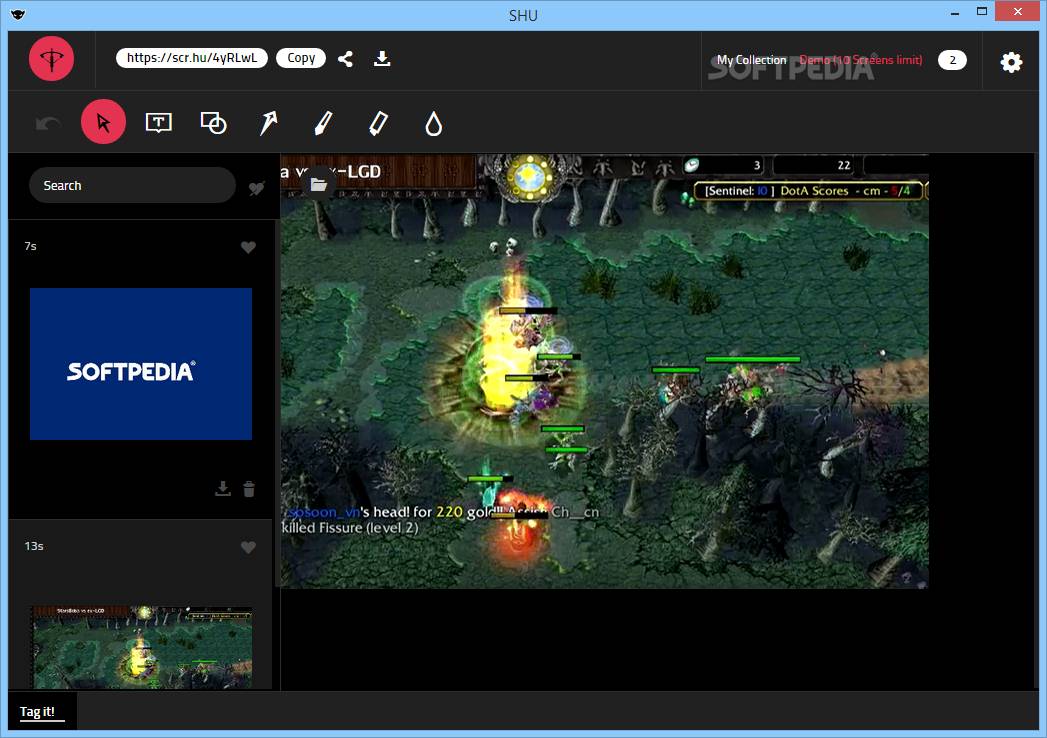Screen dimensions: 1047x738
Task: Open My Collection
Action: [x=751, y=60]
